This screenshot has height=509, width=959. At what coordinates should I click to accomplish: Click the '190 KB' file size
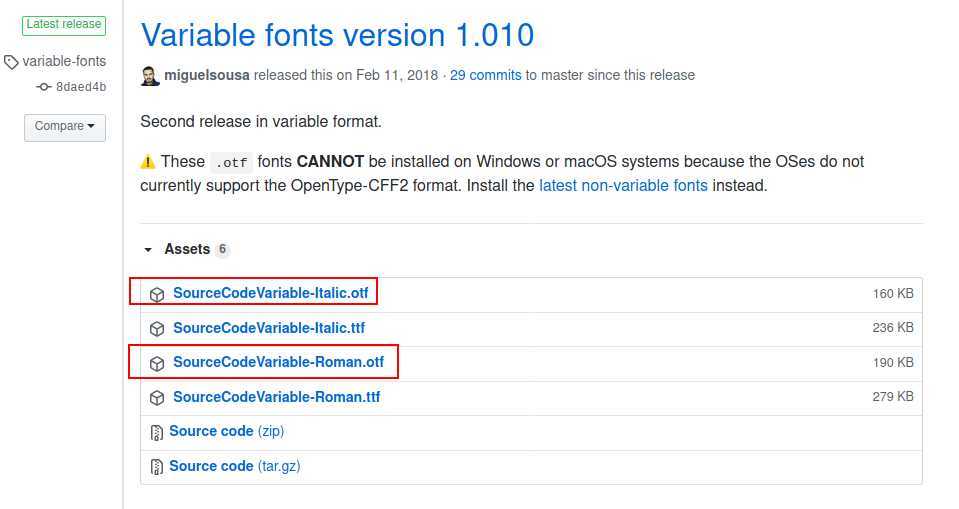click(893, 363)
